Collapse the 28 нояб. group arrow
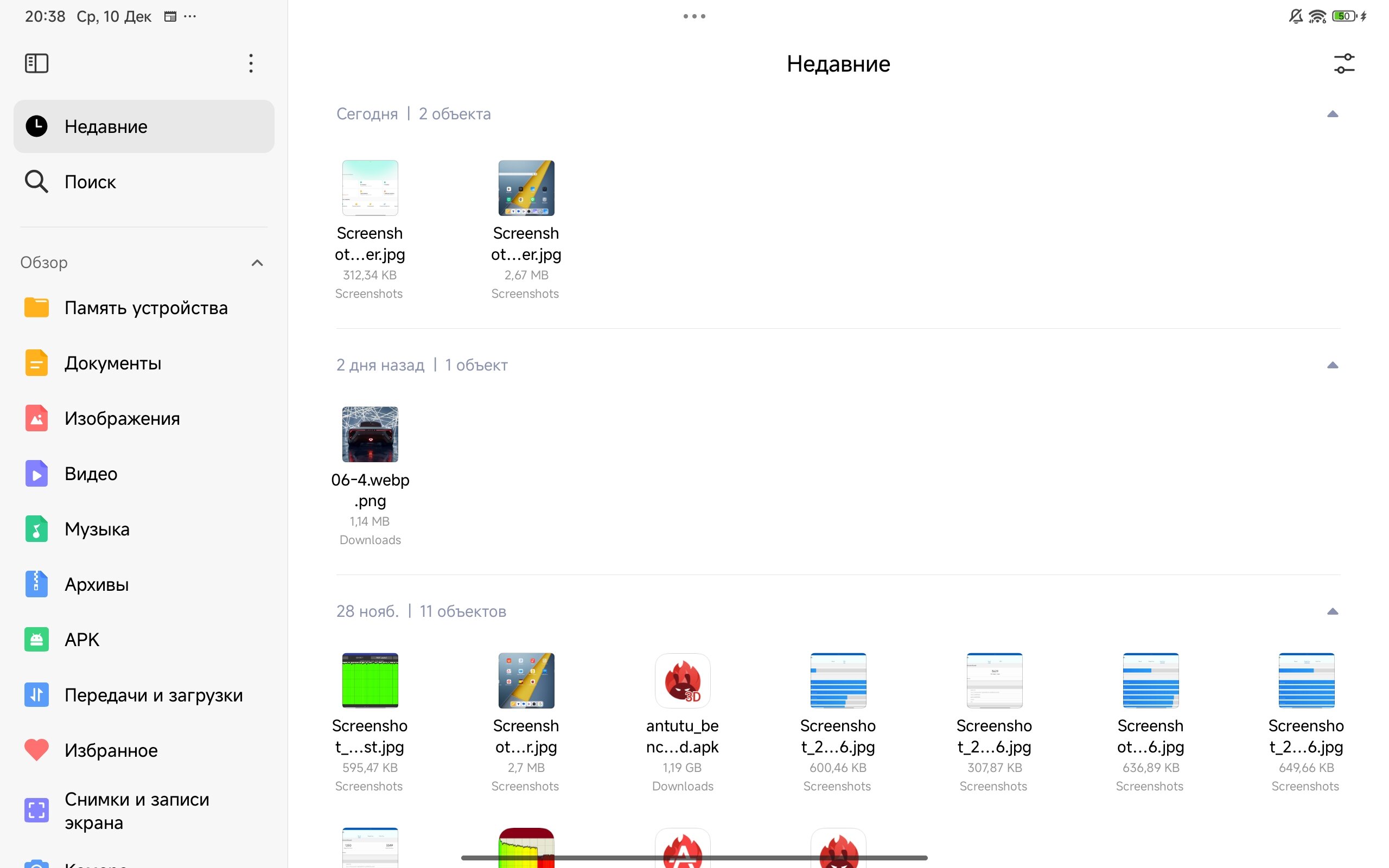The image size is (1389, 868). pyautogui.click(x=1332, y=611)
